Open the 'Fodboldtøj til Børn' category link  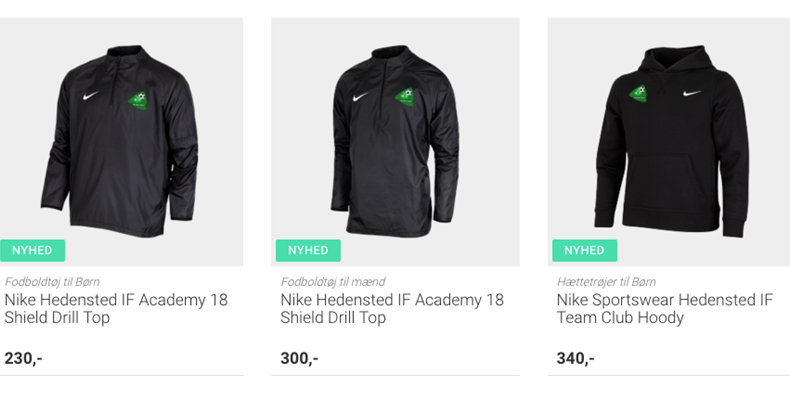click(x=52, y=282)
